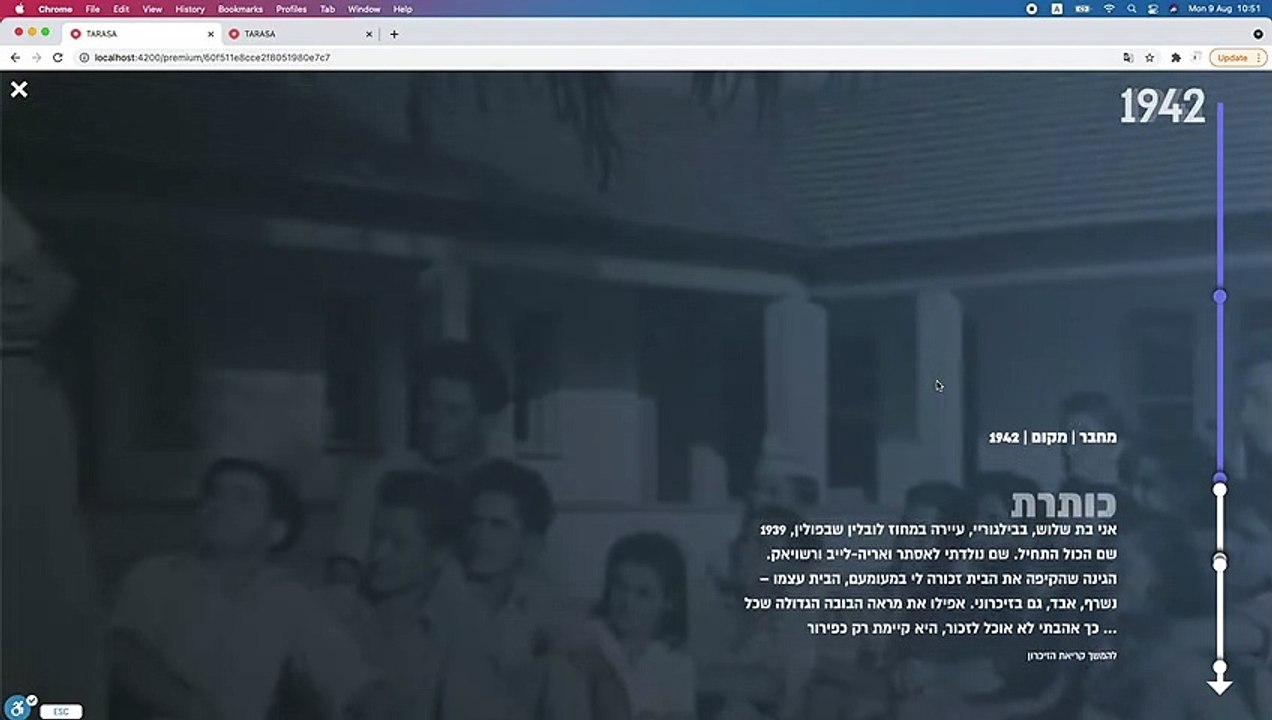The height and width of the screenshot is (720, 1272).
Task: Open the Apple menu
Action: pyautogui.click(x=19, y=9)
